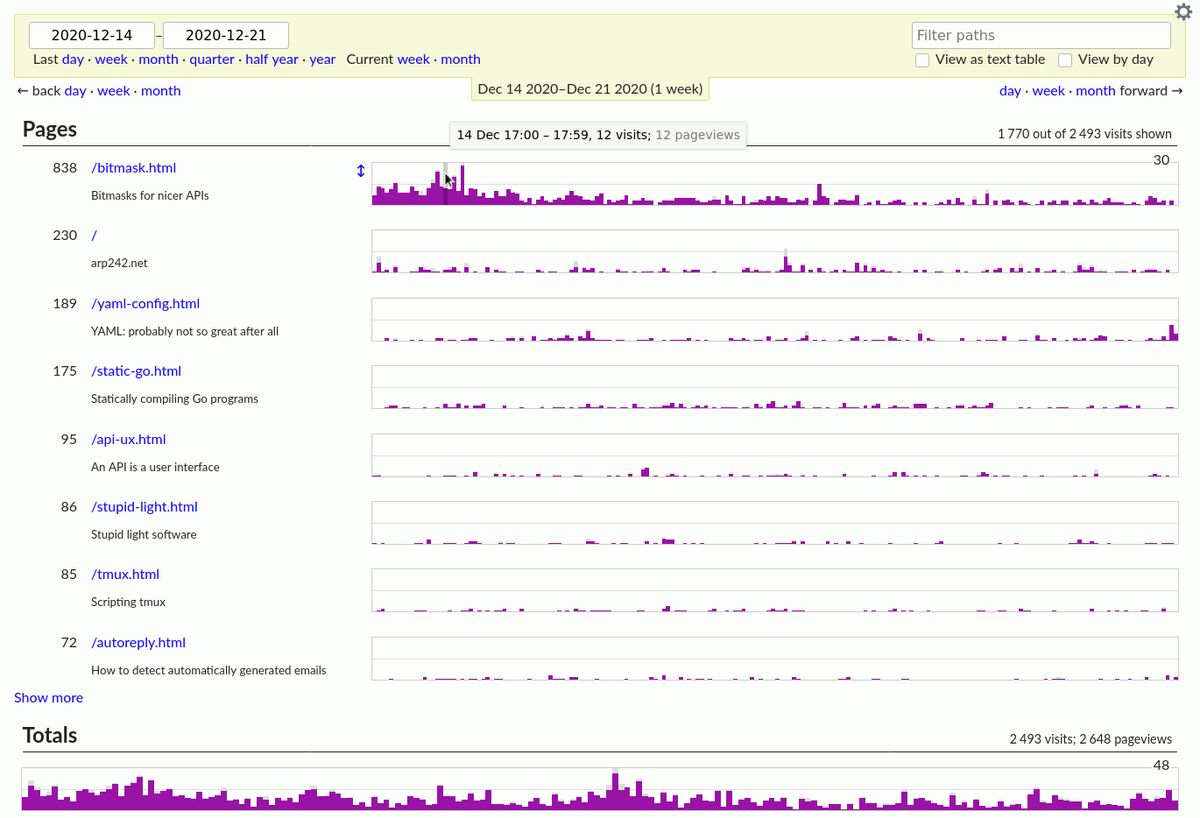The image size is (1200, 818).
Task: Go back one week
Action: point(113,91)
